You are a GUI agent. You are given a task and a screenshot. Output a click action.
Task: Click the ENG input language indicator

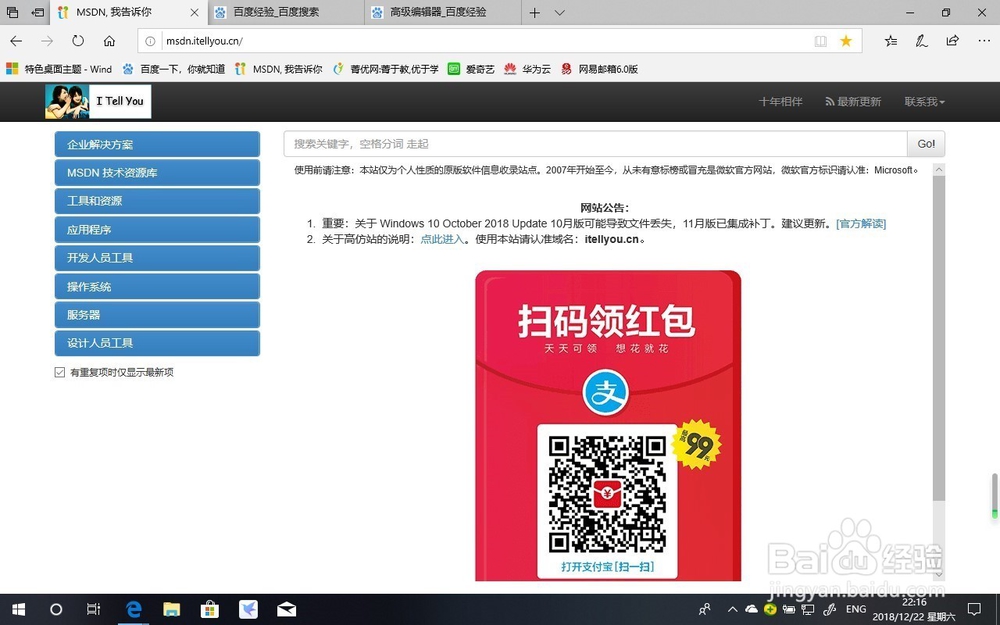click(856, 609)
